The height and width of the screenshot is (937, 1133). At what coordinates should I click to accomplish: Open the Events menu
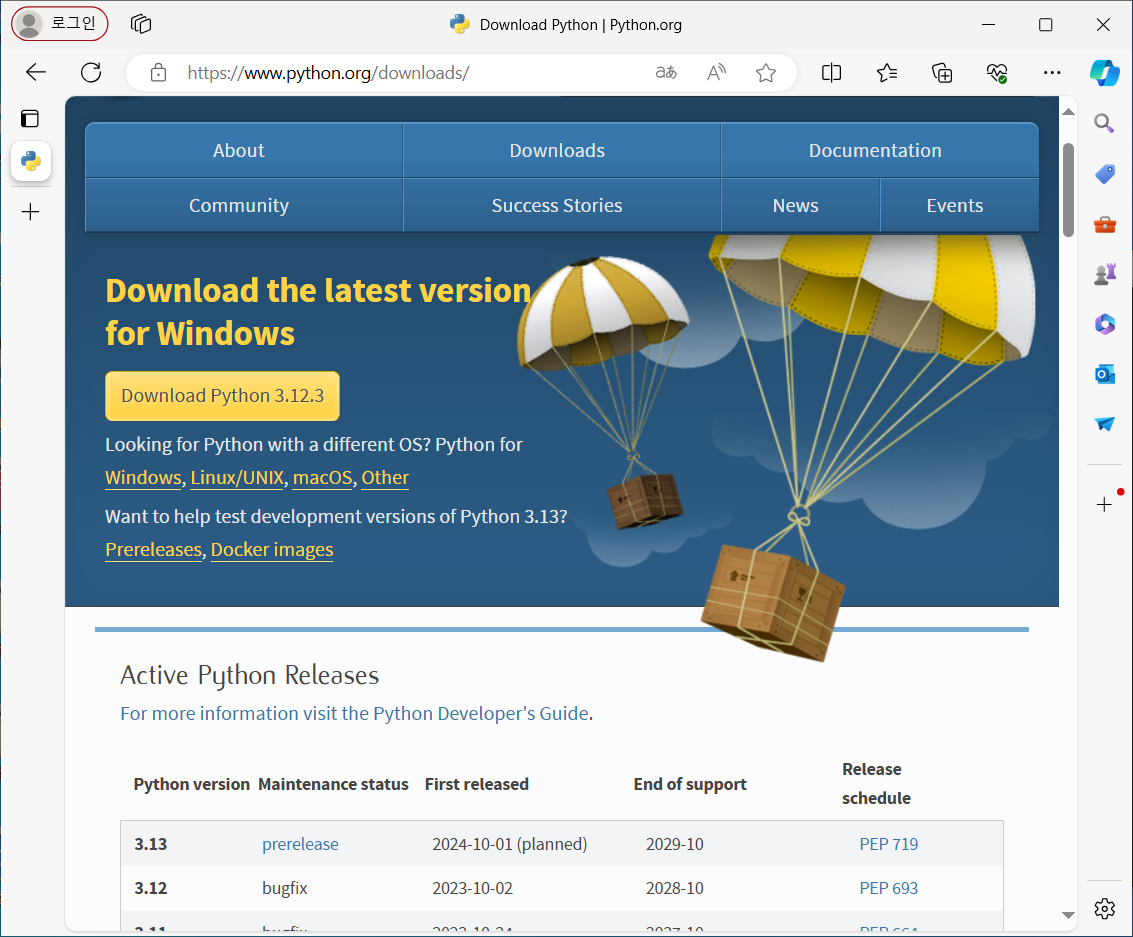960,205
